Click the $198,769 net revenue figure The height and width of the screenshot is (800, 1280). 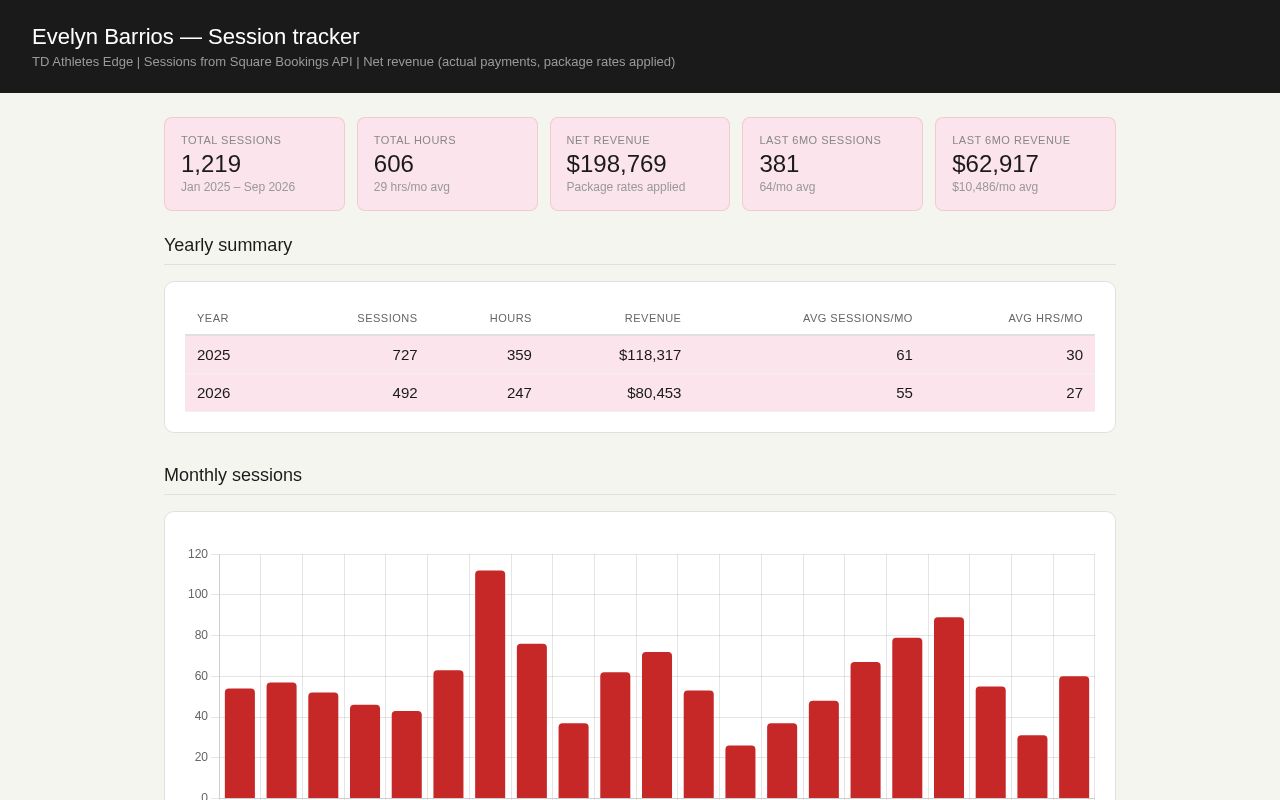(x=617, y=164)
